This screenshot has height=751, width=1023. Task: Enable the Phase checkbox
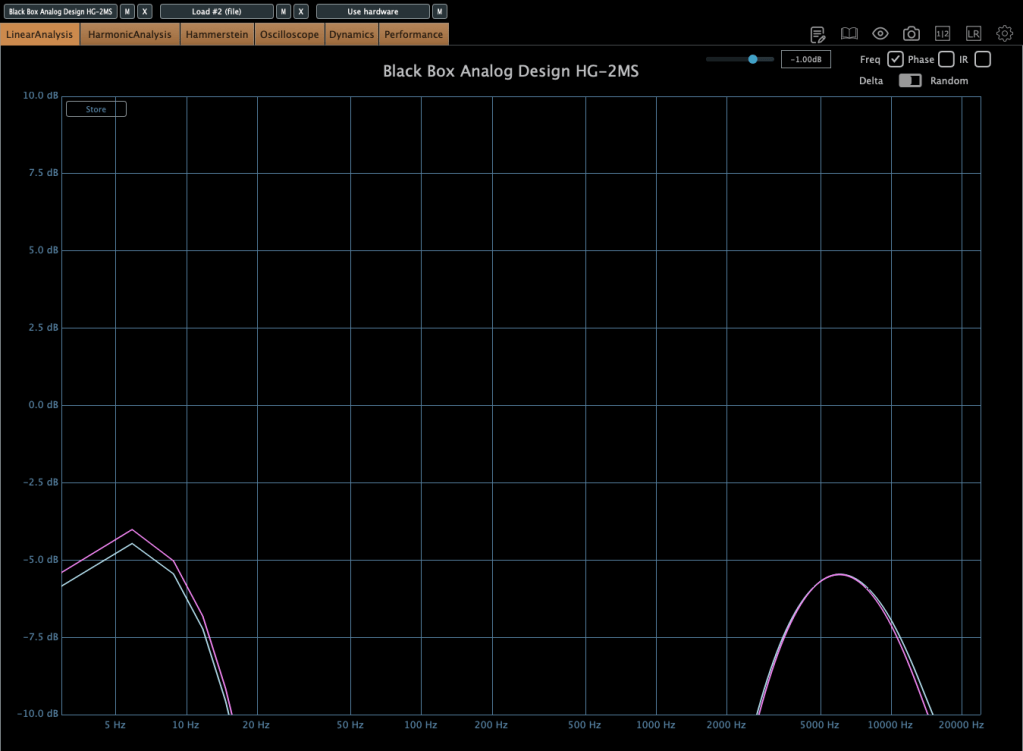946,59
